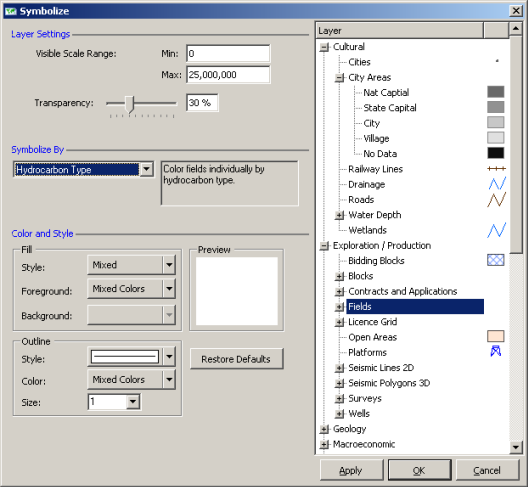
Task: Click the layer list scroll up arrow
Action: pyautogui.click(x=516, y=29)
